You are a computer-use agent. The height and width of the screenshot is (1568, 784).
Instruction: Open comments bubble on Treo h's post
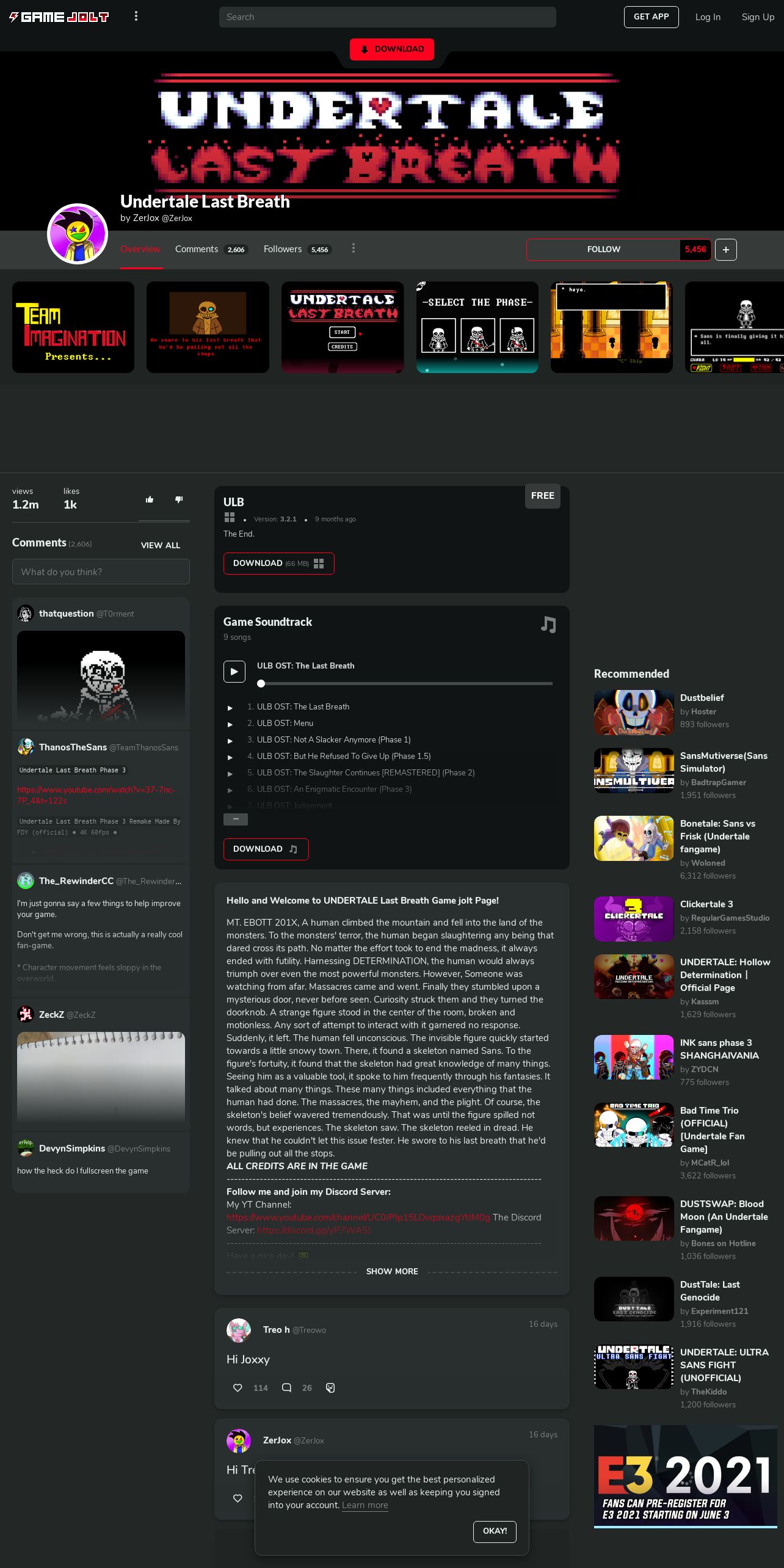pos(286,1388)
